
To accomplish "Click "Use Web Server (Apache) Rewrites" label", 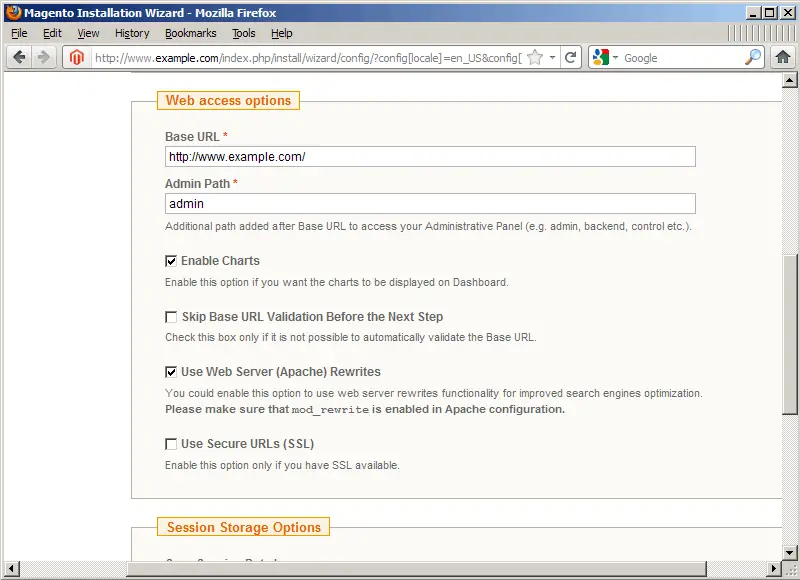I will (x=281, y=372).
